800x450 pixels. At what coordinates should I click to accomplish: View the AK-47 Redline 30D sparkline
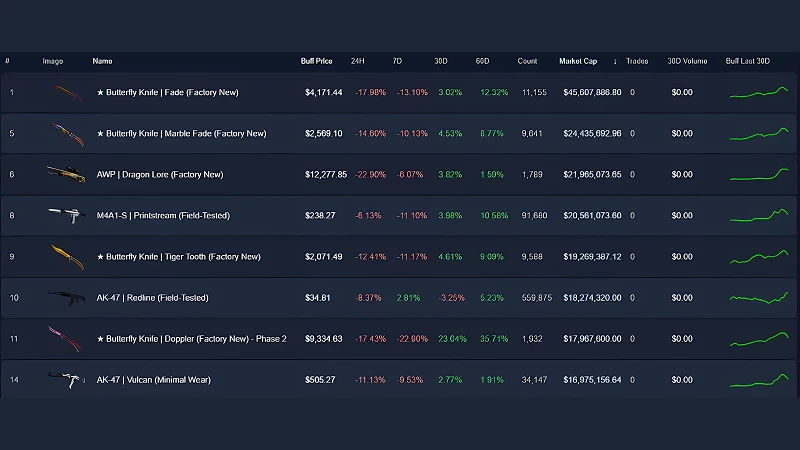tap(759, 297)
